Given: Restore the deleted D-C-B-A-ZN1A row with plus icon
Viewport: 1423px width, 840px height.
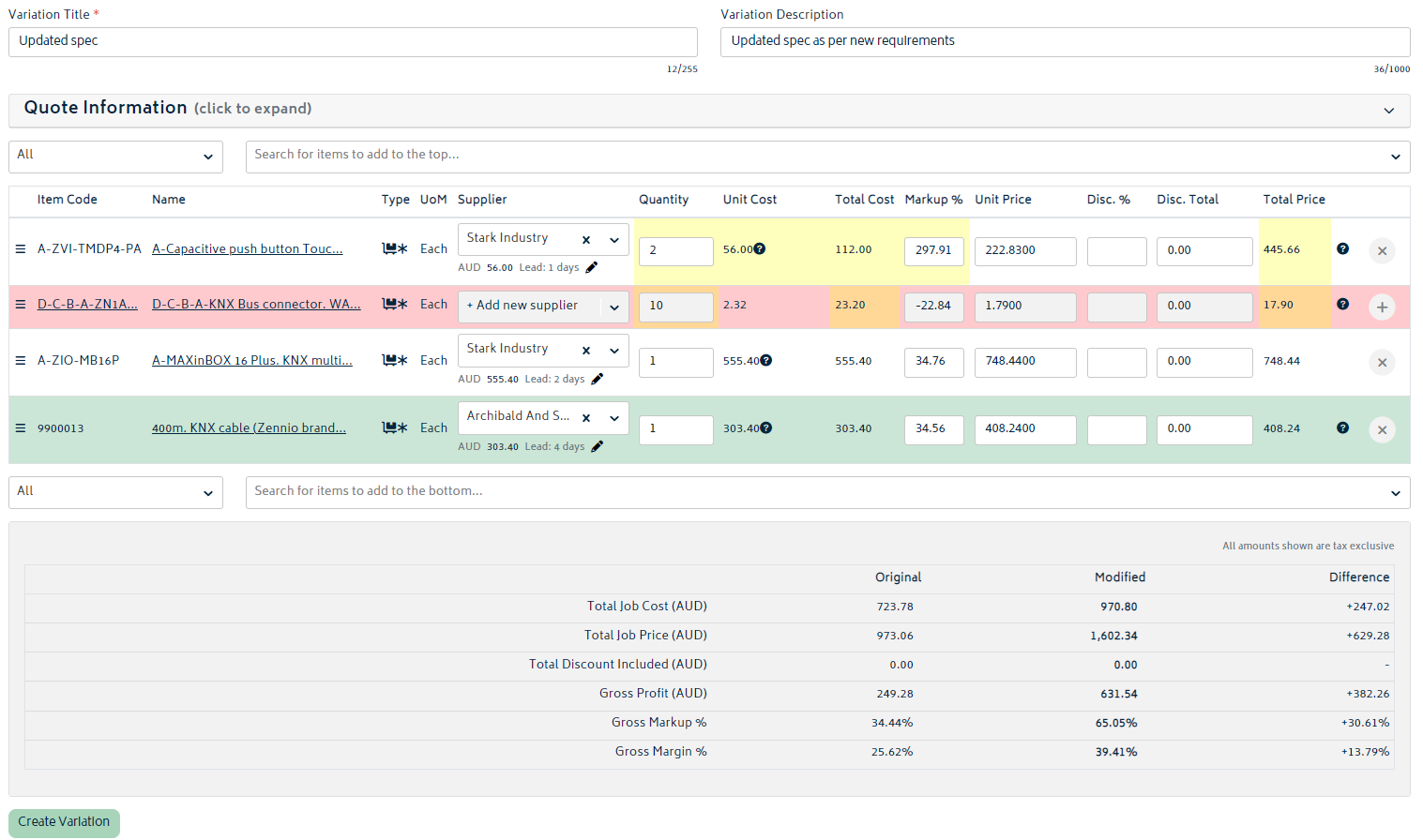Looking at the screenshot, I should (x=1381, y=307).
